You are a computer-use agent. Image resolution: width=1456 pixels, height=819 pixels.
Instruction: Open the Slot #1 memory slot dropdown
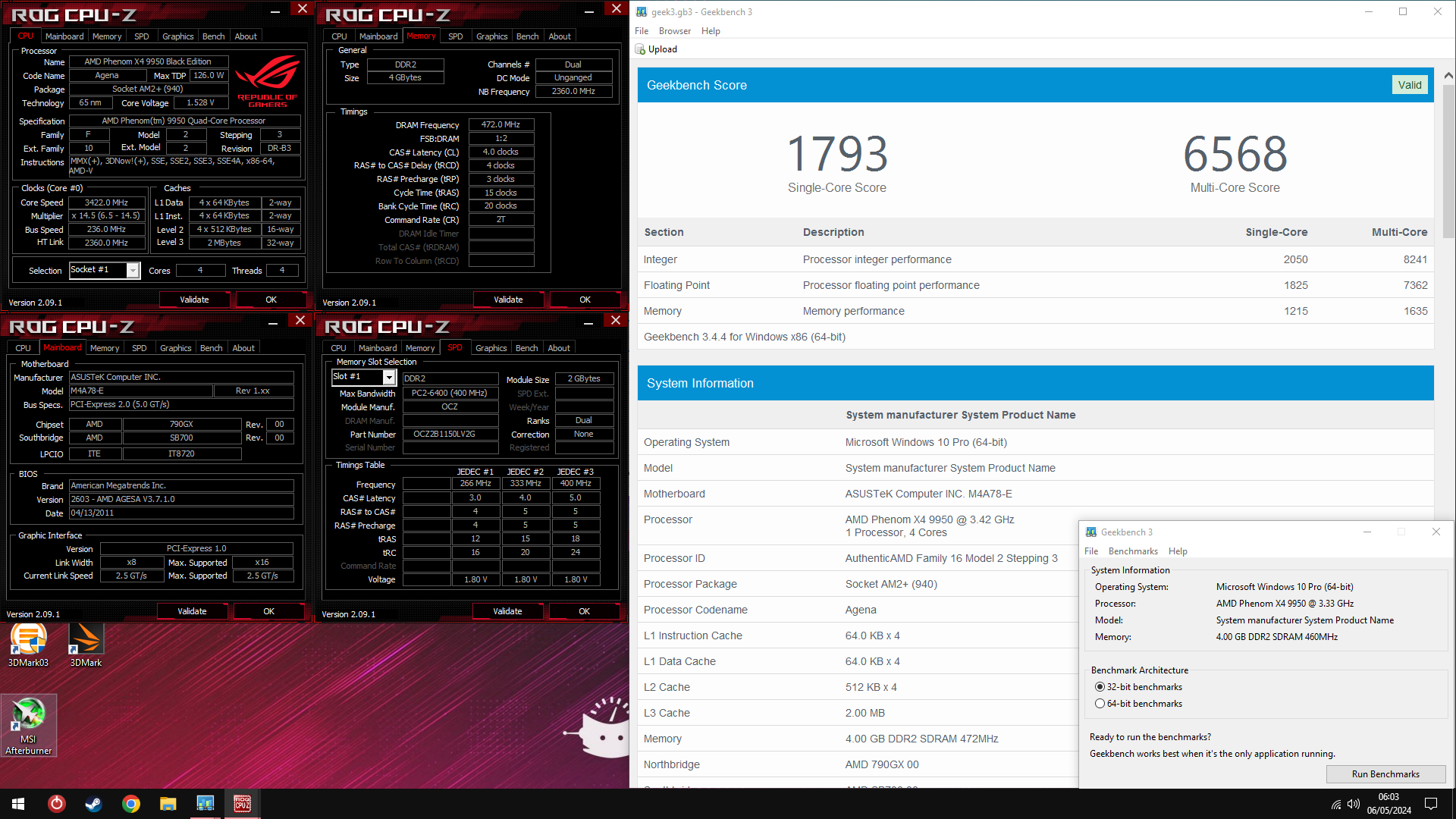[389, 378]
